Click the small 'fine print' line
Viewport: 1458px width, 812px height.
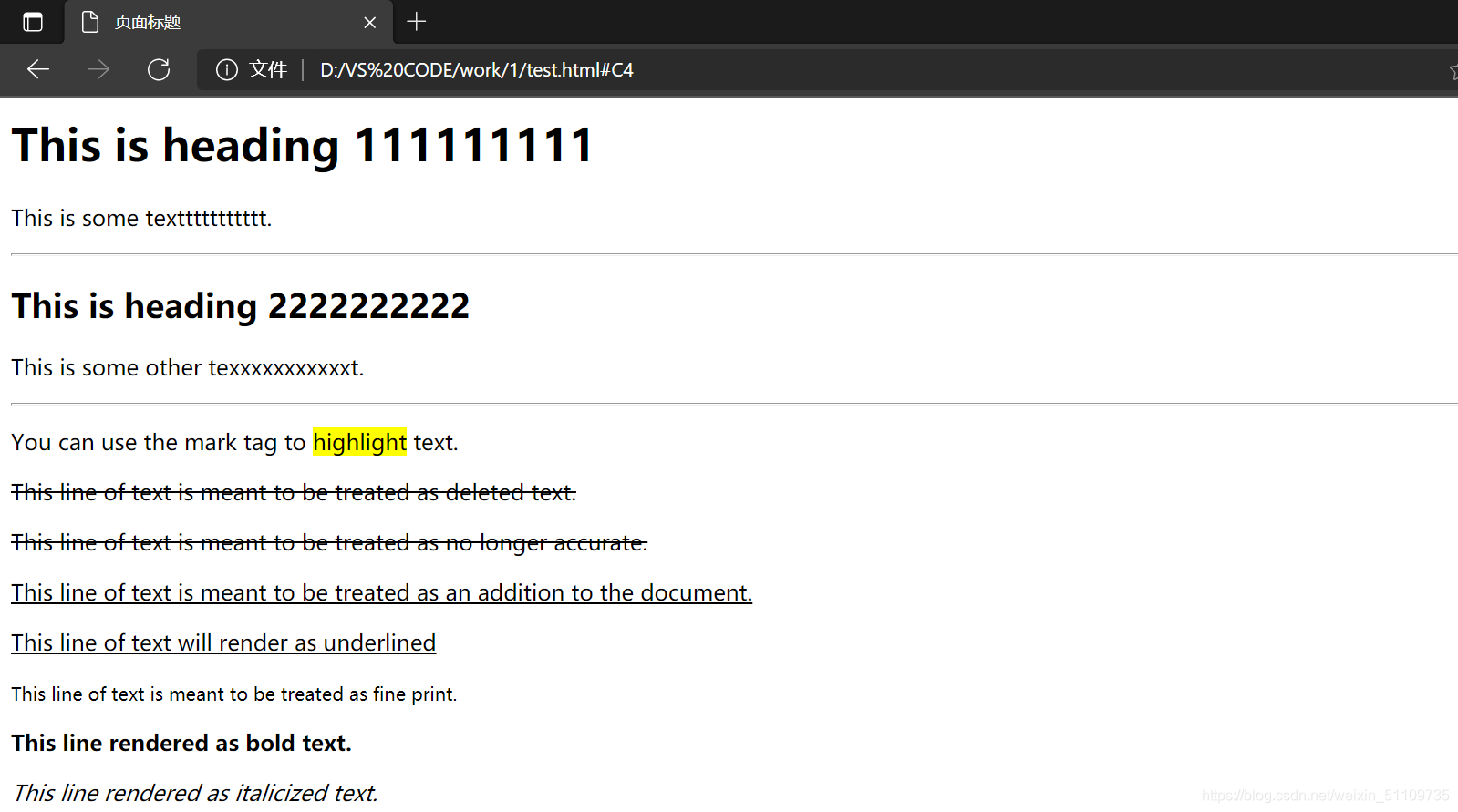coord(234,694)
